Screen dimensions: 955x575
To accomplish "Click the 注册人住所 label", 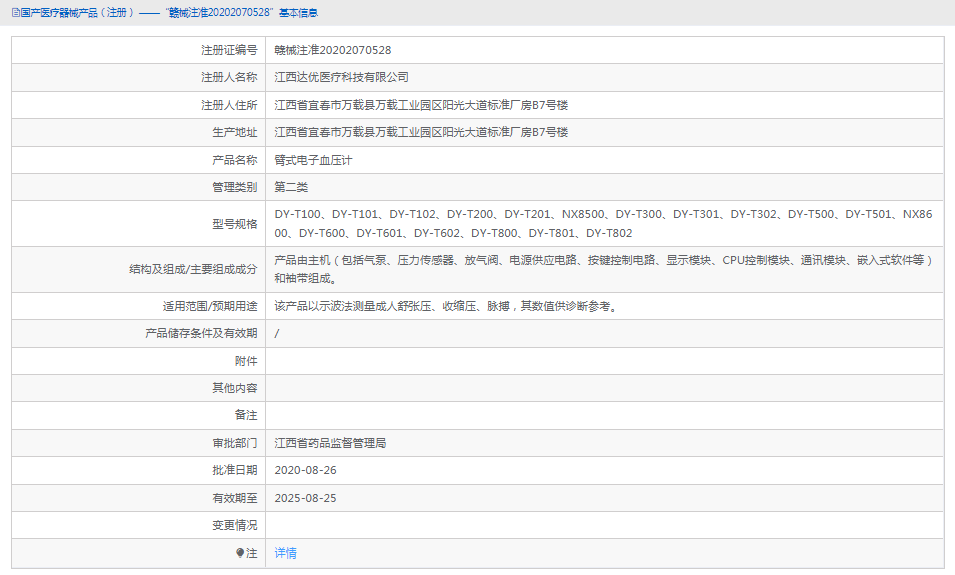I will [229, 105].
